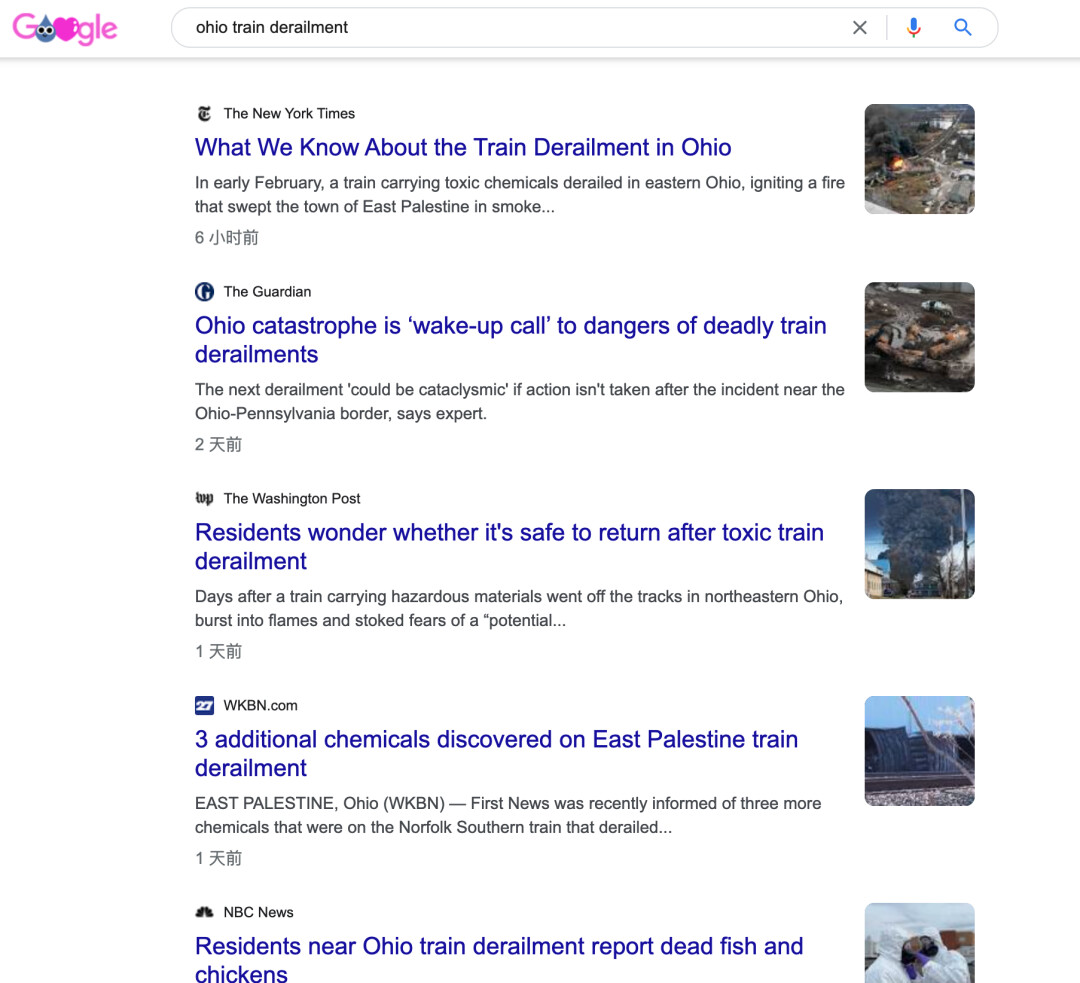Click the blue magnifier search icon

pyautogui.click(x=962, y=28)
